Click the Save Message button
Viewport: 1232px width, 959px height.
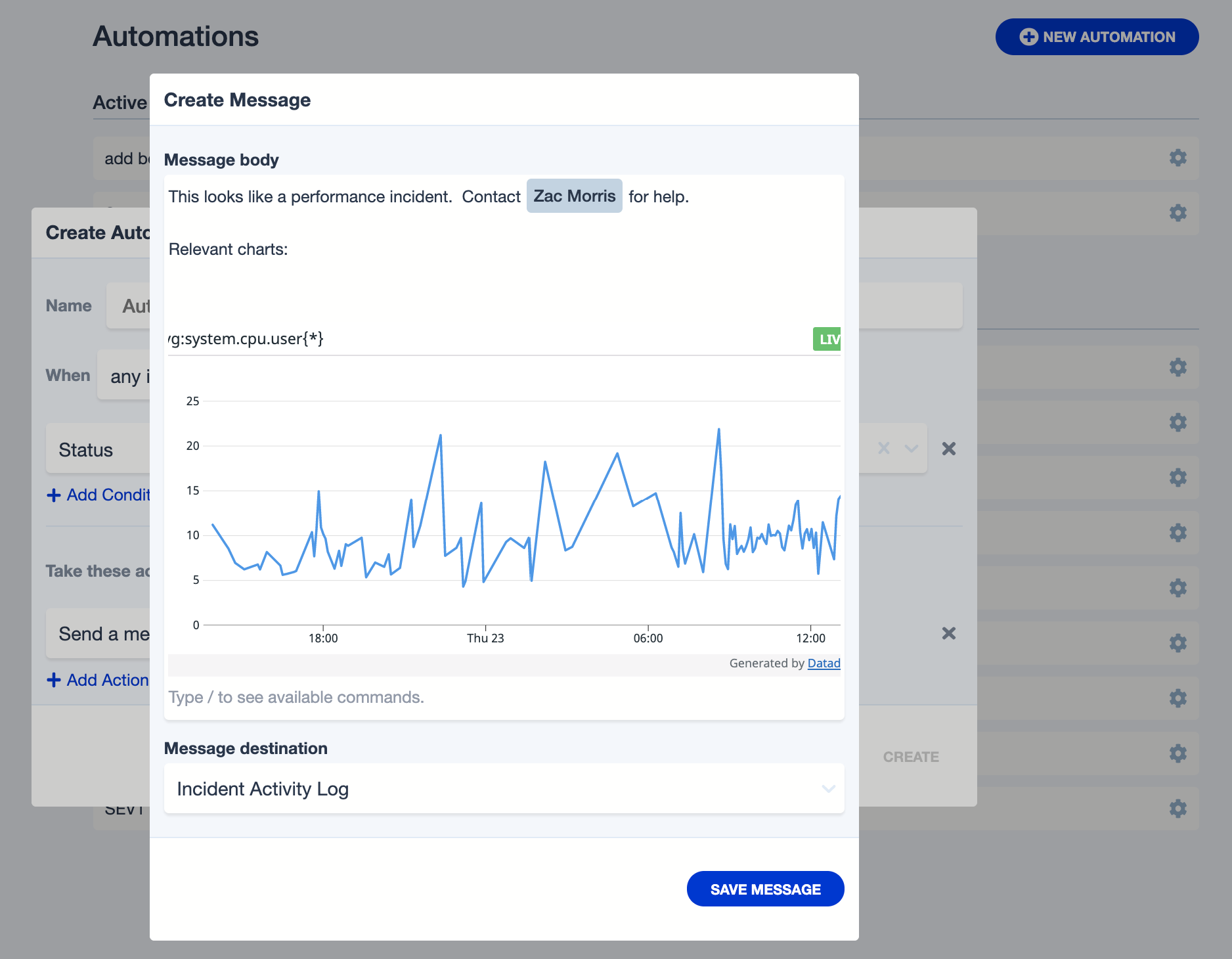(765, 889)
